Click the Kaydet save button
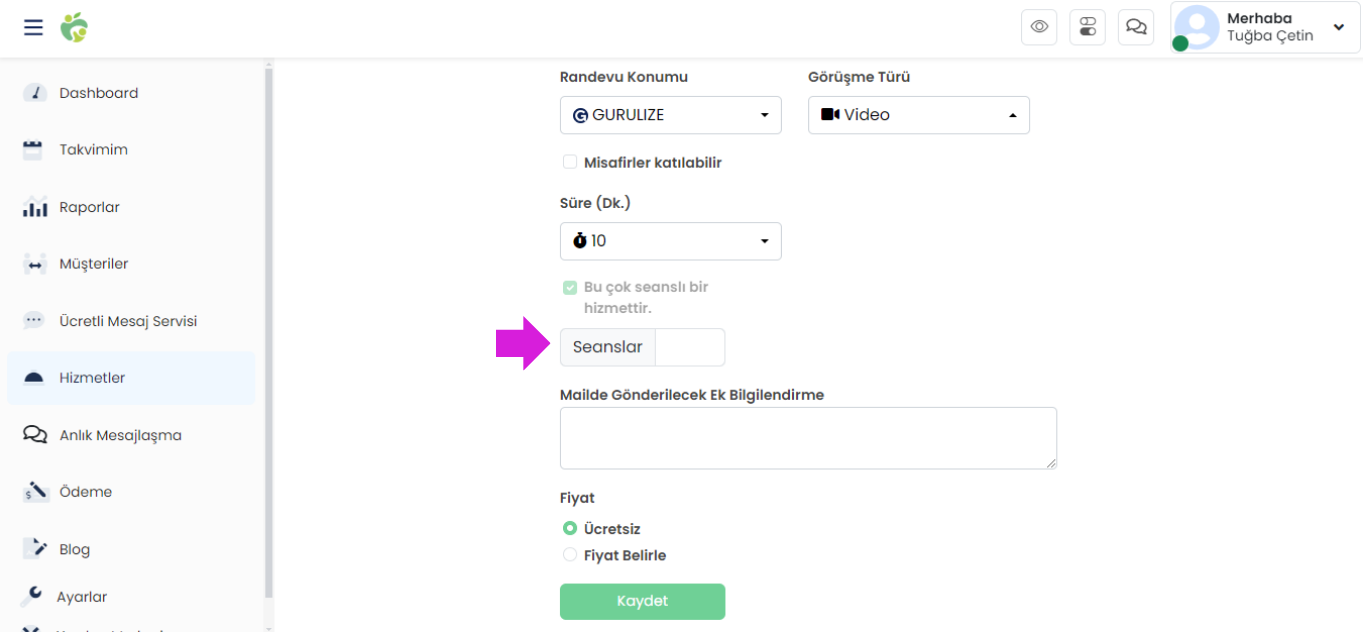 642,602
